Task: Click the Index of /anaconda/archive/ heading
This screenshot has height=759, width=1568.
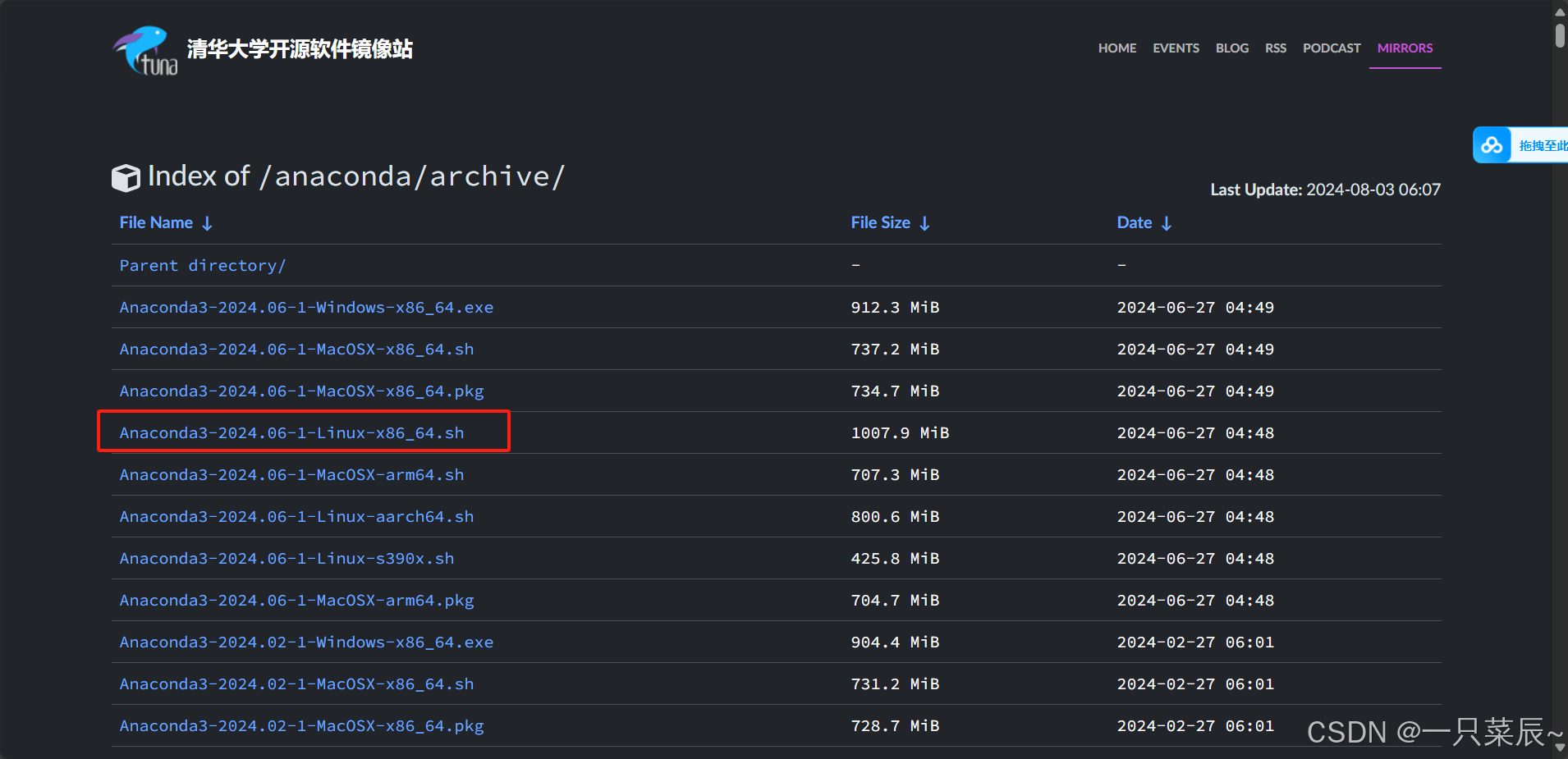Action: (356, 176)
